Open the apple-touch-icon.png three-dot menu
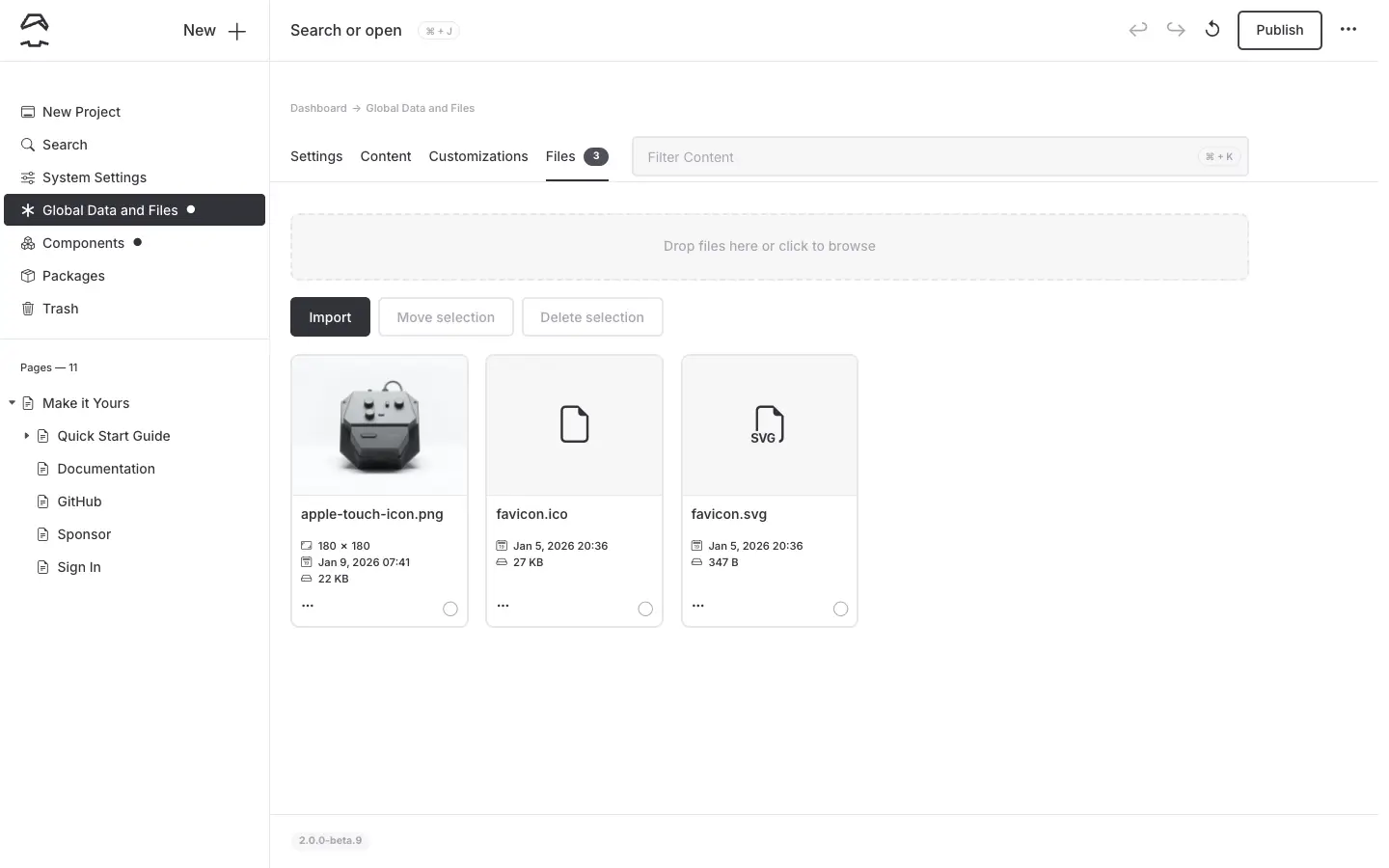Viewport: 1389px width, 868px height. click(308, 606)
